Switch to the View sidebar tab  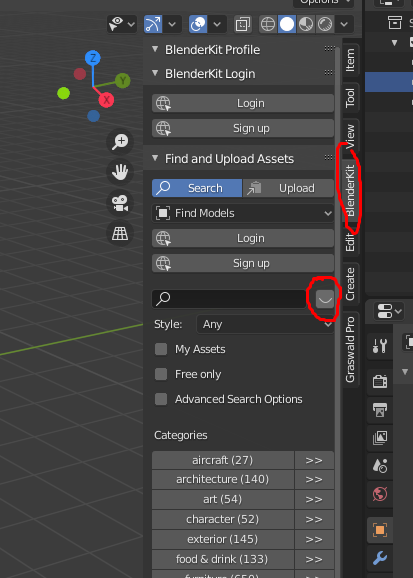pyautogui.click(x=350, y=136)
